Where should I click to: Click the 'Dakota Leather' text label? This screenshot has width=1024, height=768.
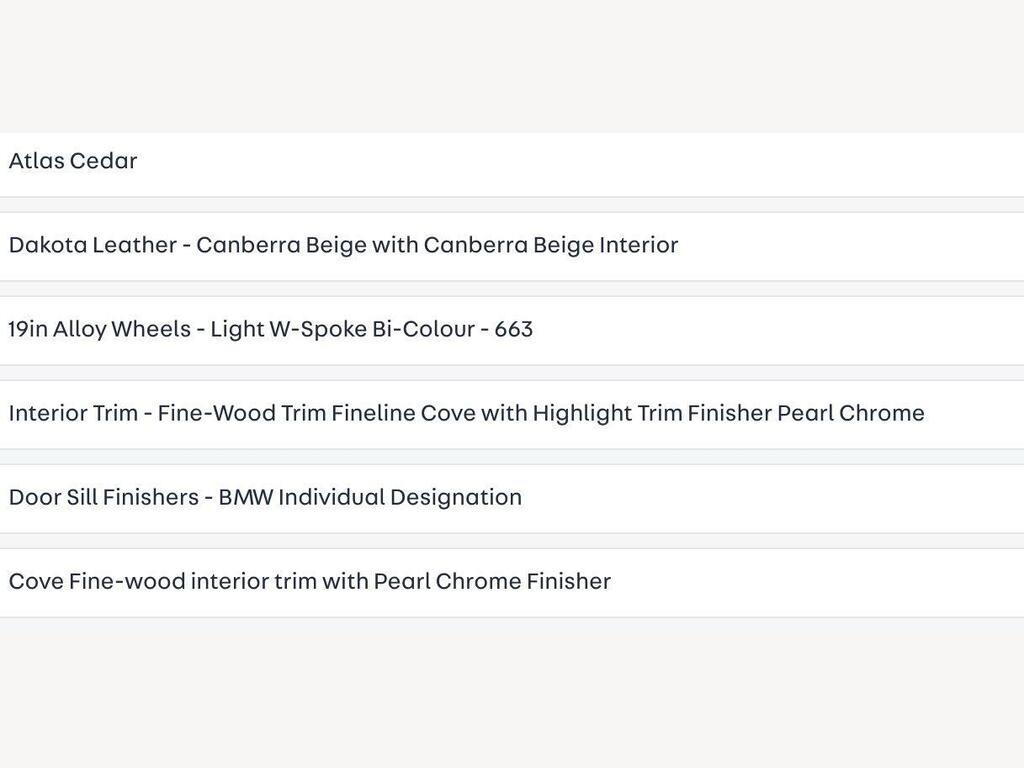[93, 245]
